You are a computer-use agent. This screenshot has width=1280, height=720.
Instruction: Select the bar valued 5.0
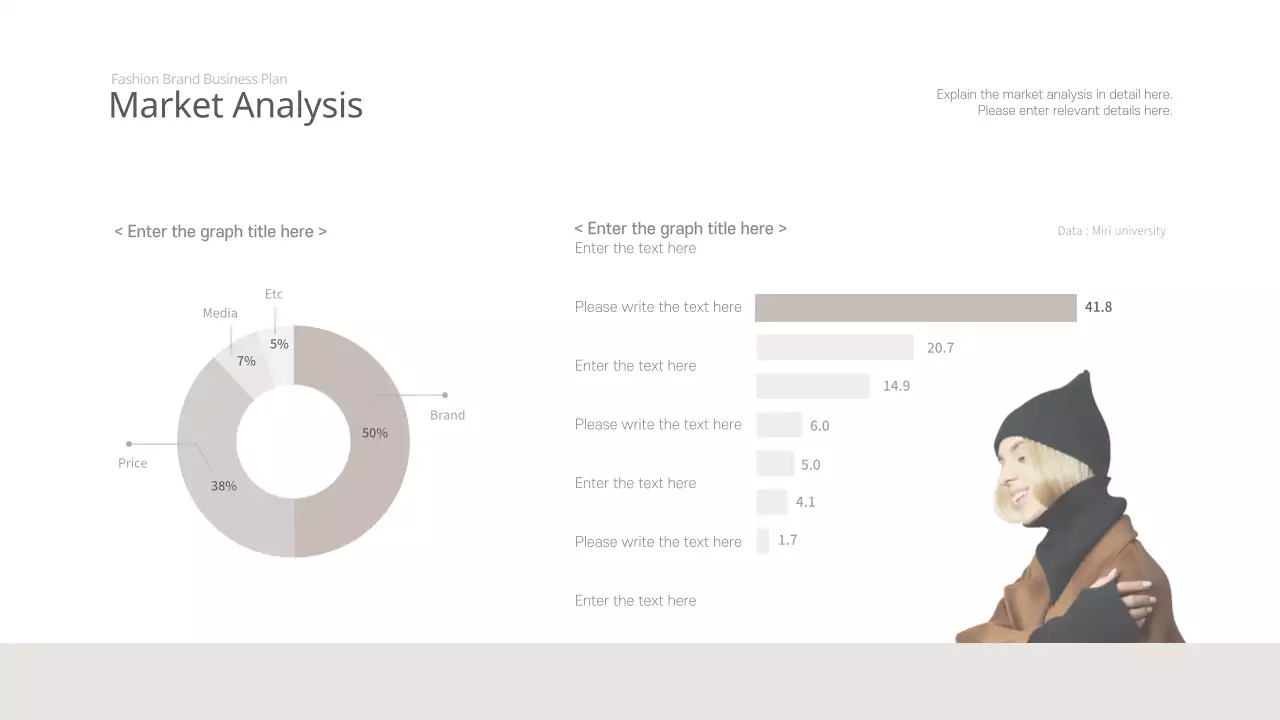click(x=775, y=464)
